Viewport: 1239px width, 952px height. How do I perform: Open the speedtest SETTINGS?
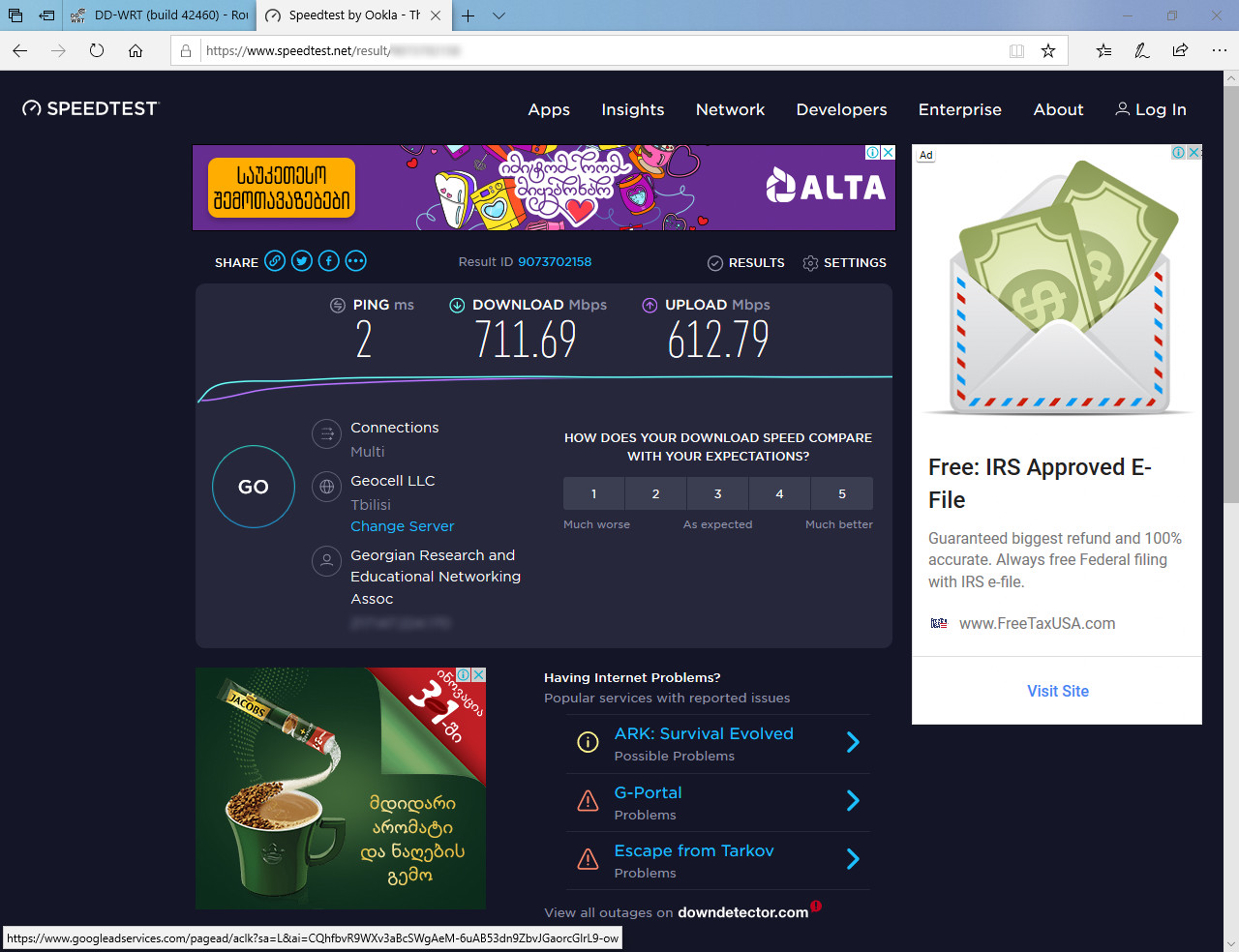pyautogui.click(x=845, y=262)
